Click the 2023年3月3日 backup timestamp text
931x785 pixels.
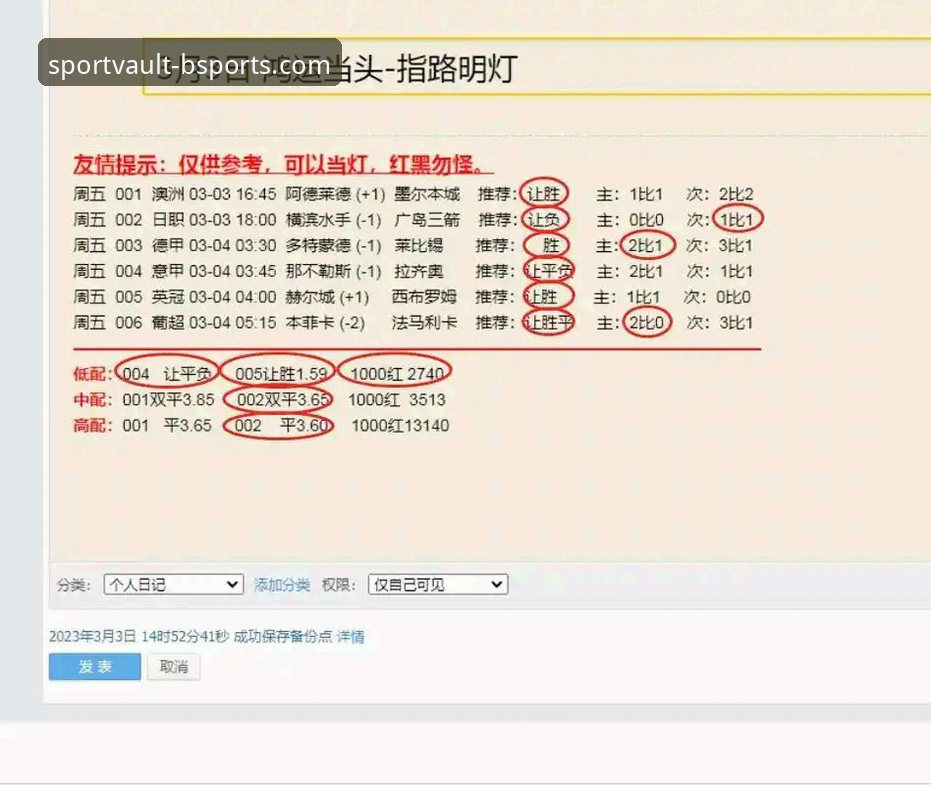click(x=139, y=637)
